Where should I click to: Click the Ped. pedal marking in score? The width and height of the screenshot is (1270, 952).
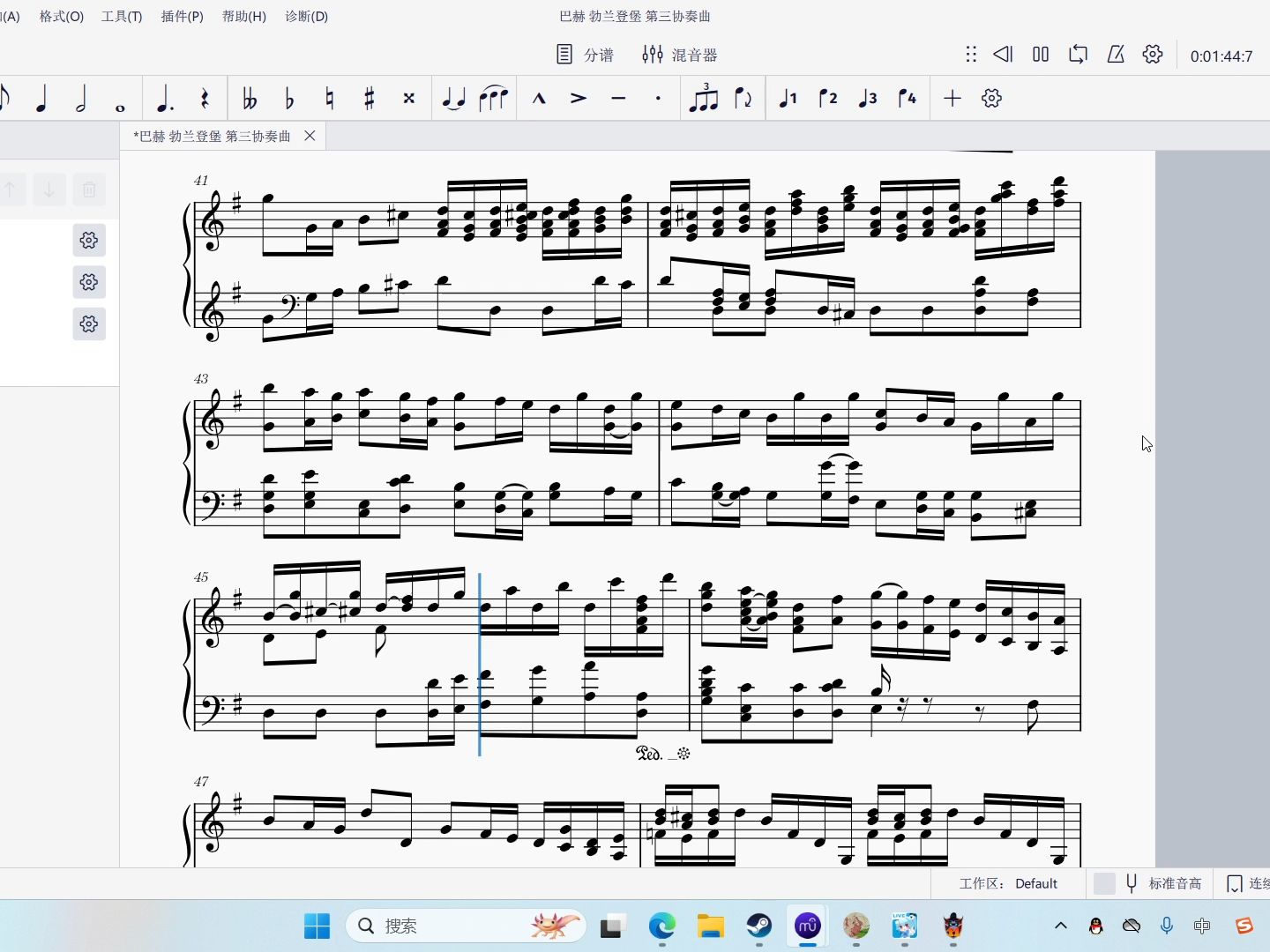click(649, 754)
